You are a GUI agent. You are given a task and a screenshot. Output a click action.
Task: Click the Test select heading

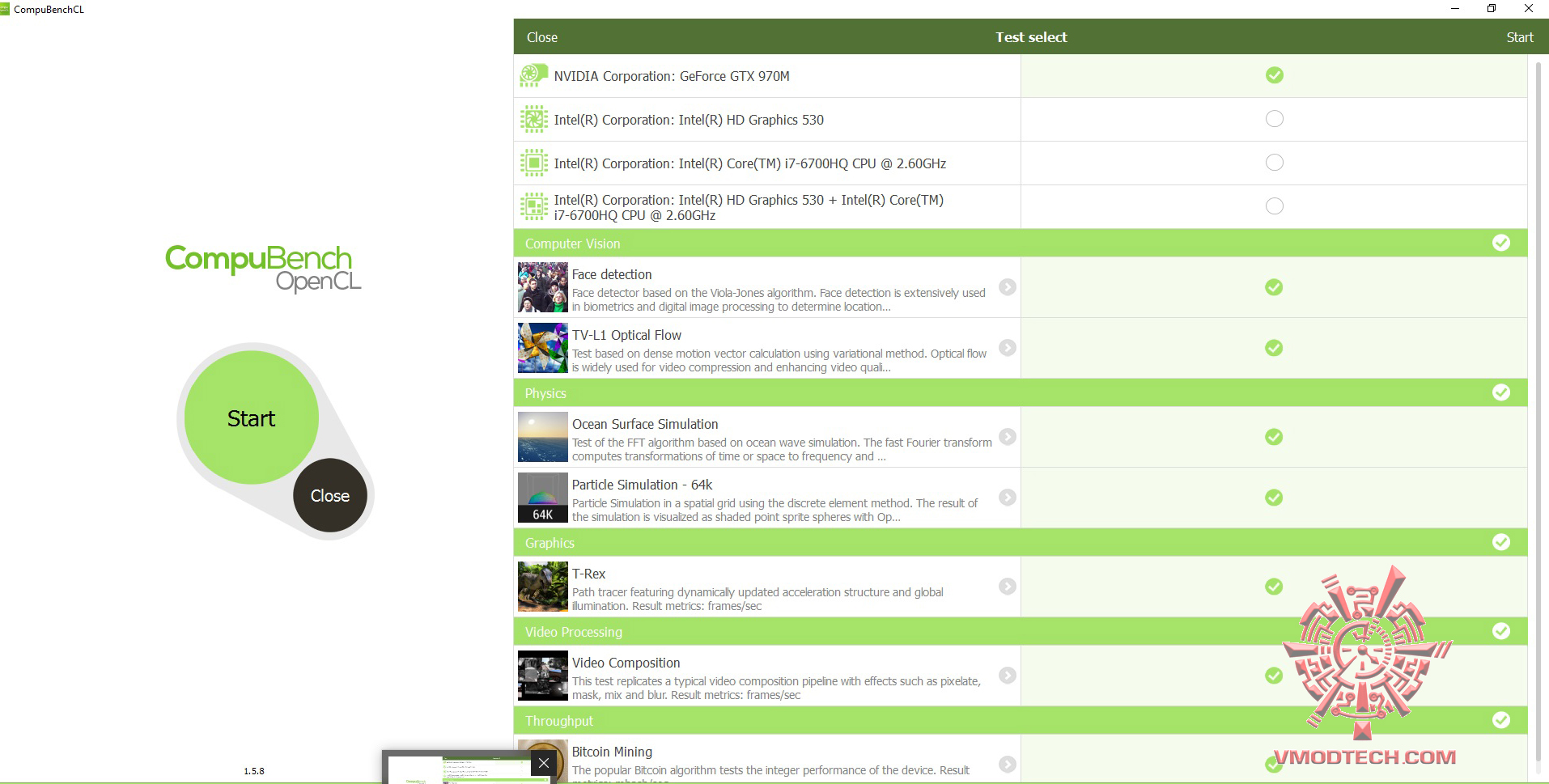pyautogui.click(x=1031, y=37)
